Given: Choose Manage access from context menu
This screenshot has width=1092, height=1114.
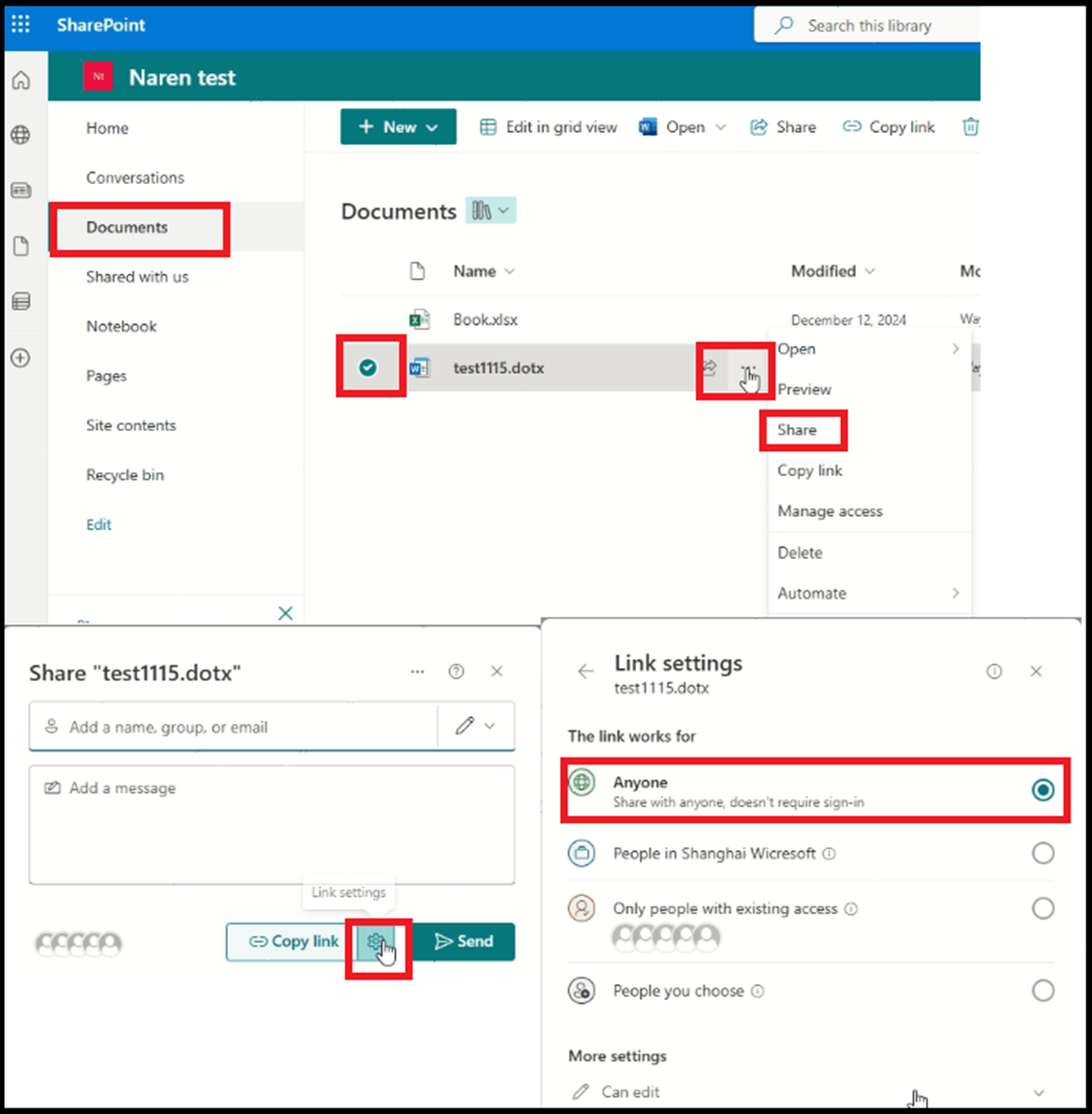Looking at the screenshot, I should 830,511.
